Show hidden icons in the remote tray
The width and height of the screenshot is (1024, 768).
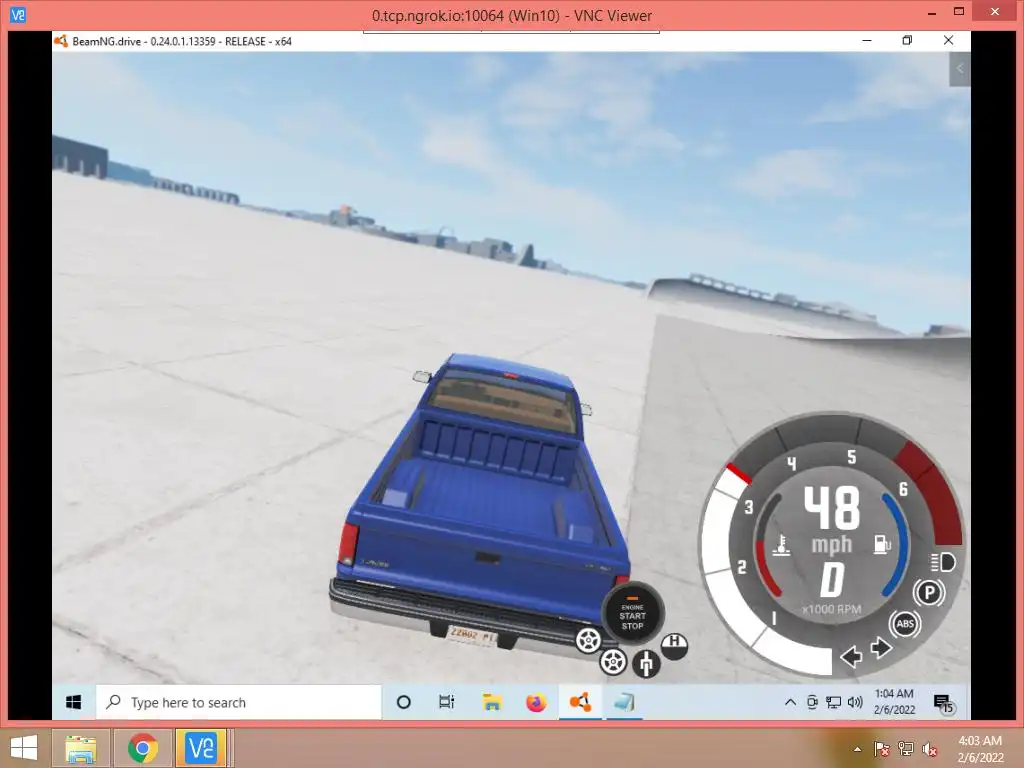[x=790, y=702]
